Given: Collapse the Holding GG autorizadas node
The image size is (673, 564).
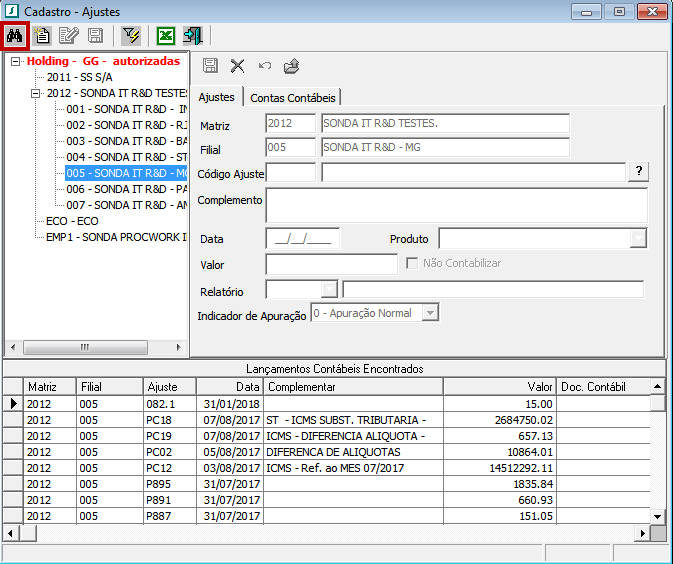Looking at the screenshot, I should (x=16, y=61).
